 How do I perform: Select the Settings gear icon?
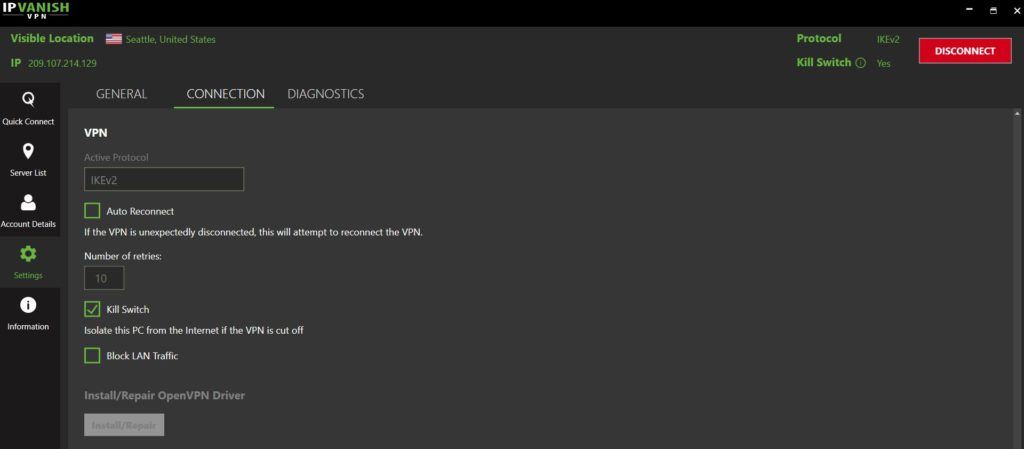[x=28, y=254]
